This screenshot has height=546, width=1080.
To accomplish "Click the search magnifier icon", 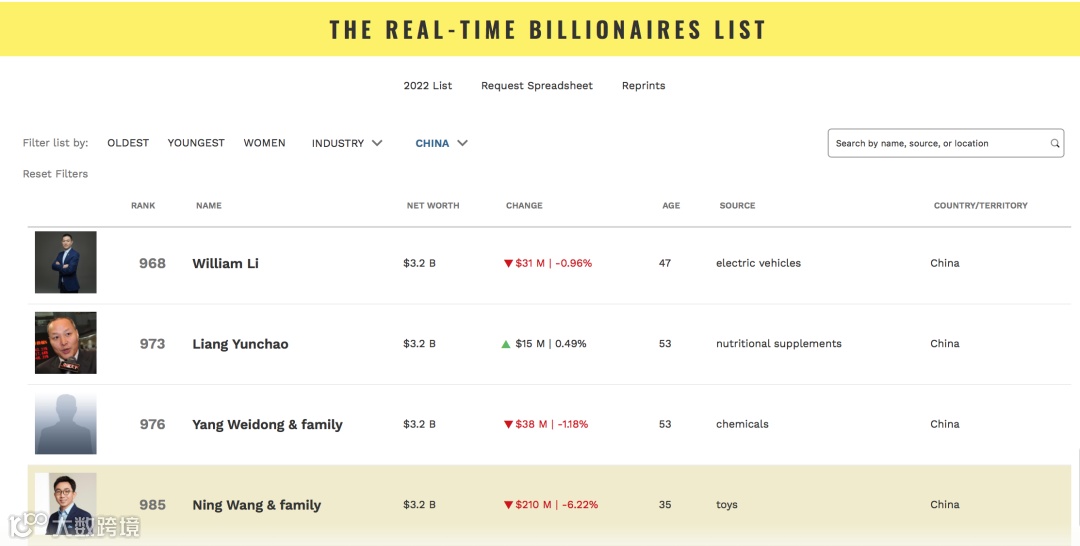I will (x=1054, y=143).
